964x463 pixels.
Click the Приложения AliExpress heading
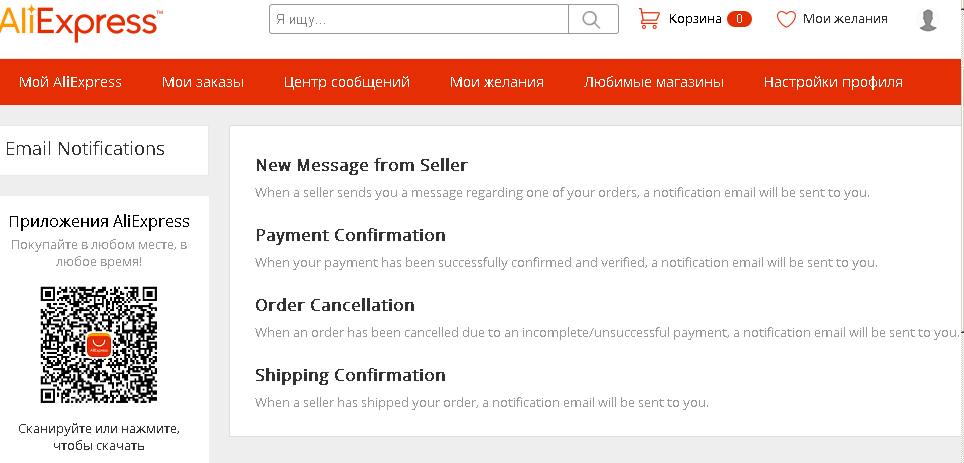pos(99,222)
